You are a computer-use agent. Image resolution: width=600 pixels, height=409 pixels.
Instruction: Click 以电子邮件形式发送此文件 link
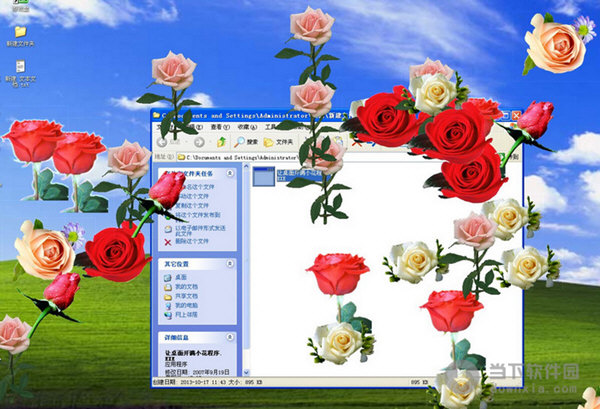pos(195,230)
